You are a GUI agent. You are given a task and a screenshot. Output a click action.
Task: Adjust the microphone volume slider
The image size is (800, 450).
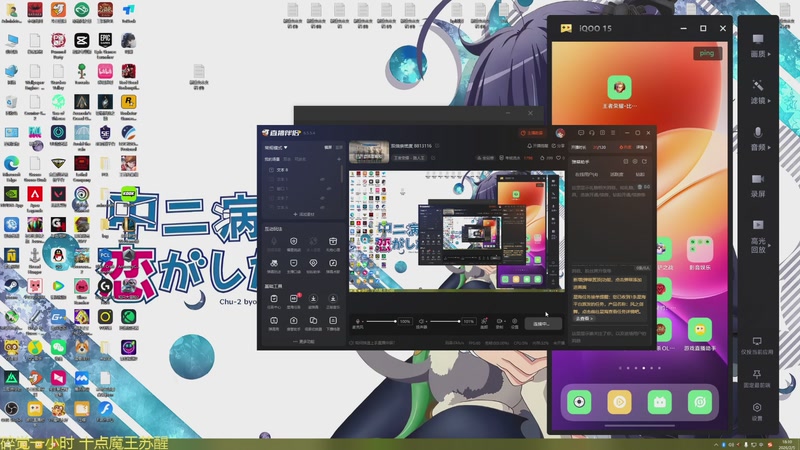click(381, 321)
